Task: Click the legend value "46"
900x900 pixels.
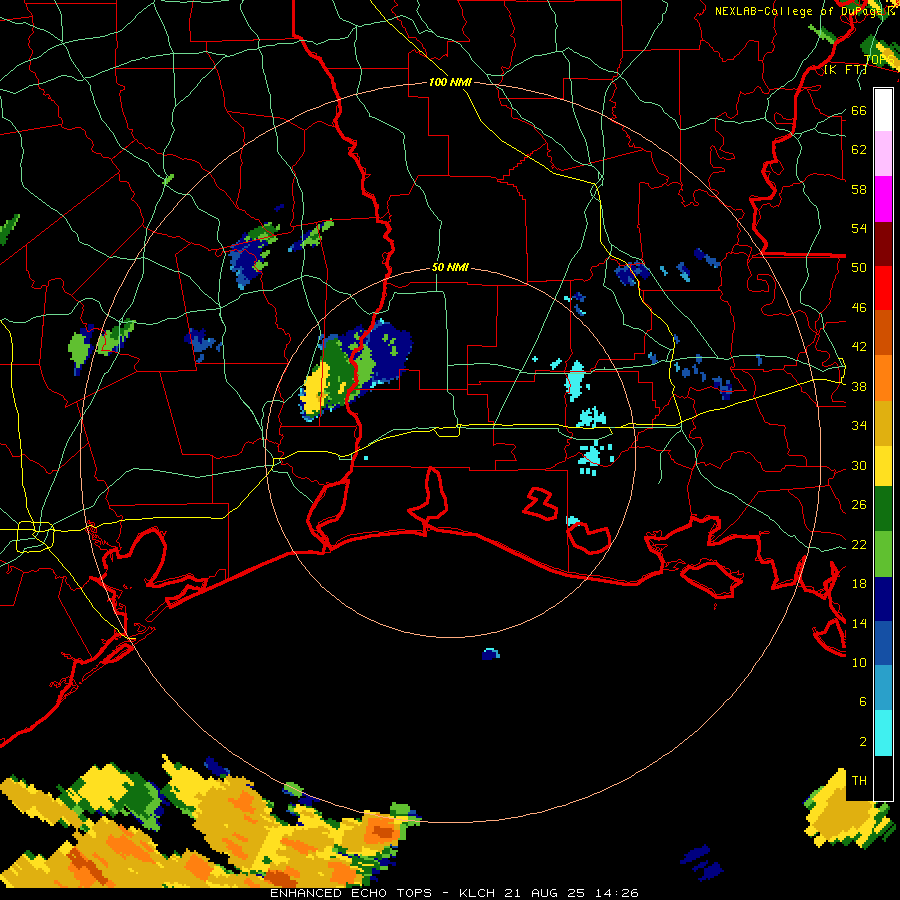Action: [x=859, y=308]
